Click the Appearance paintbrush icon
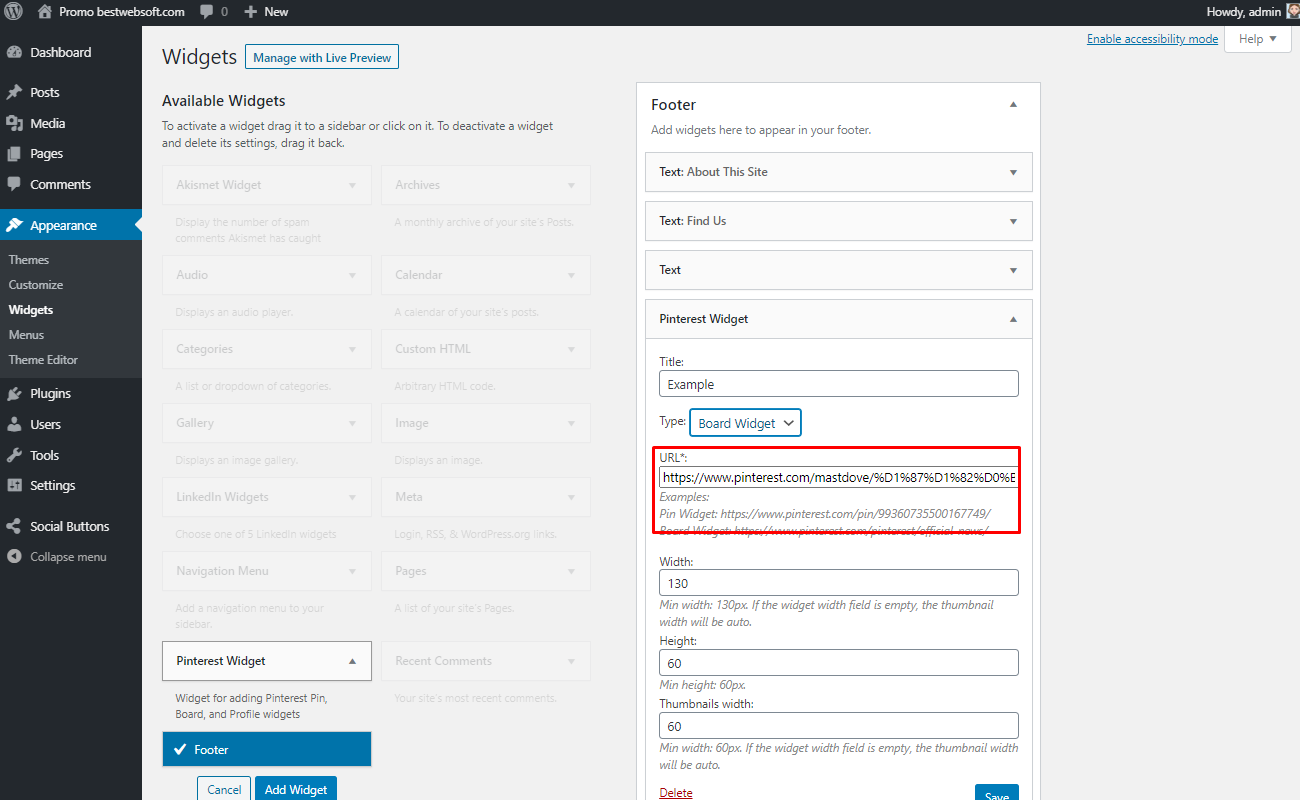 (x=15, y=225)
